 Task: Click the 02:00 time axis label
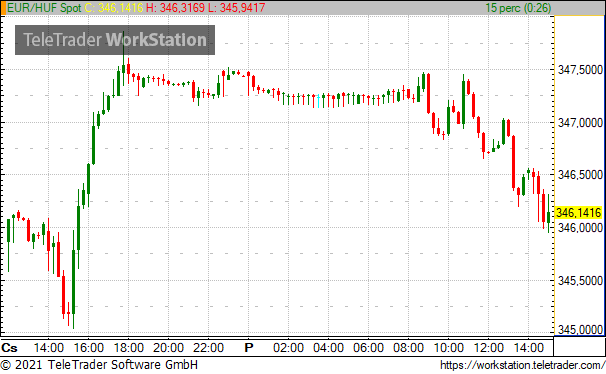(288, 348)
